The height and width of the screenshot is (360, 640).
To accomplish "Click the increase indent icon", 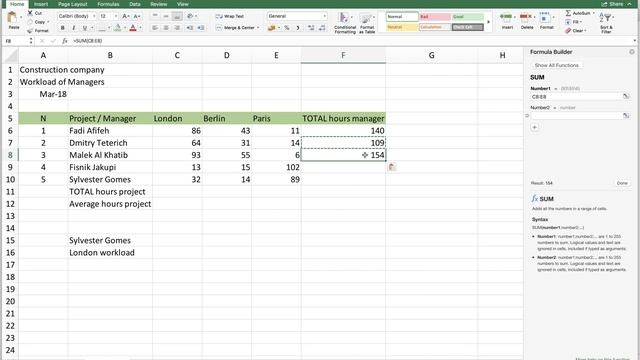I will tap(201, 28).
